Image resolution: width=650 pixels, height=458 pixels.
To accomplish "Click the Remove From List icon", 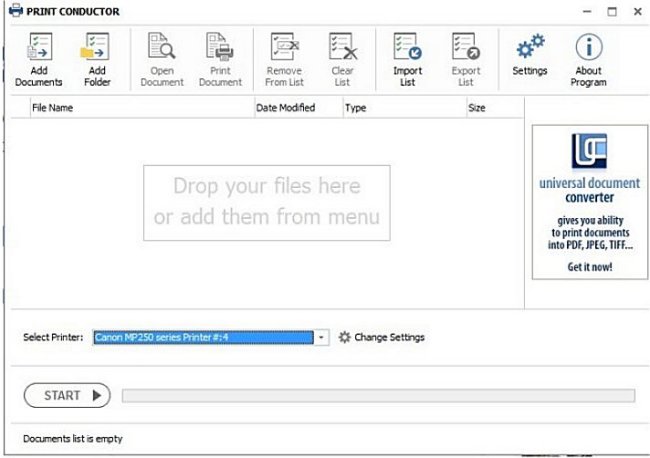I will (x=285, y=46).
